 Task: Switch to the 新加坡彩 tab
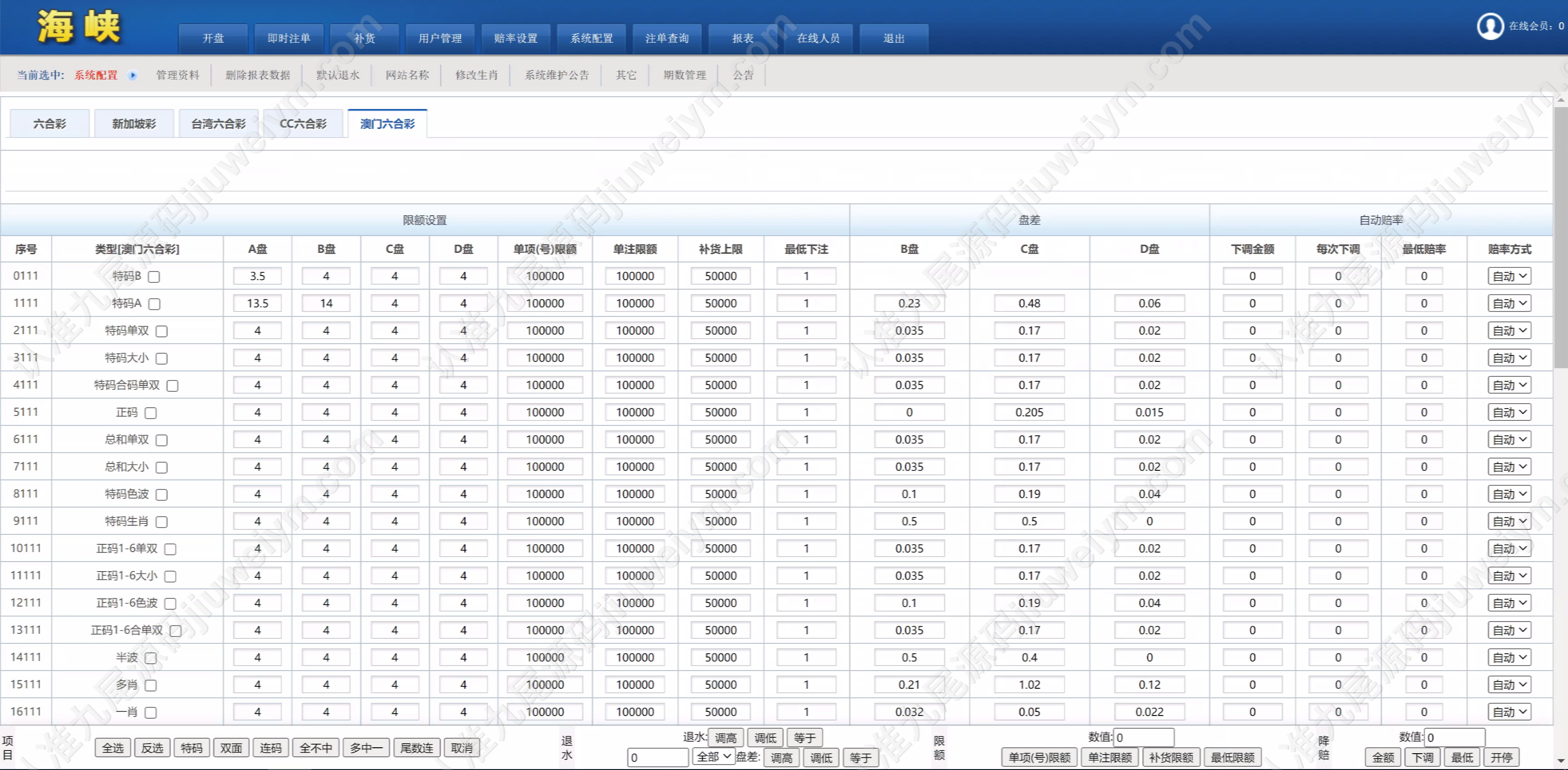point(134,123)
